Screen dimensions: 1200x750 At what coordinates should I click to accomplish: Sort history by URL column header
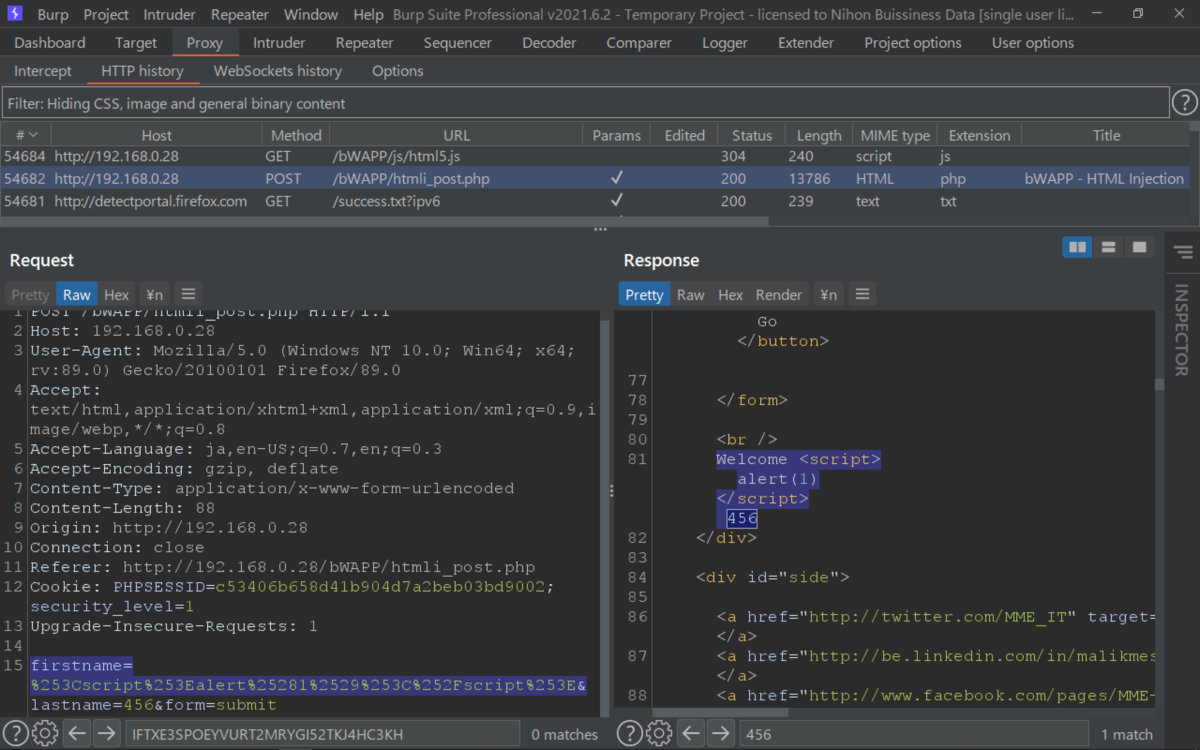[x=456, y=135]
